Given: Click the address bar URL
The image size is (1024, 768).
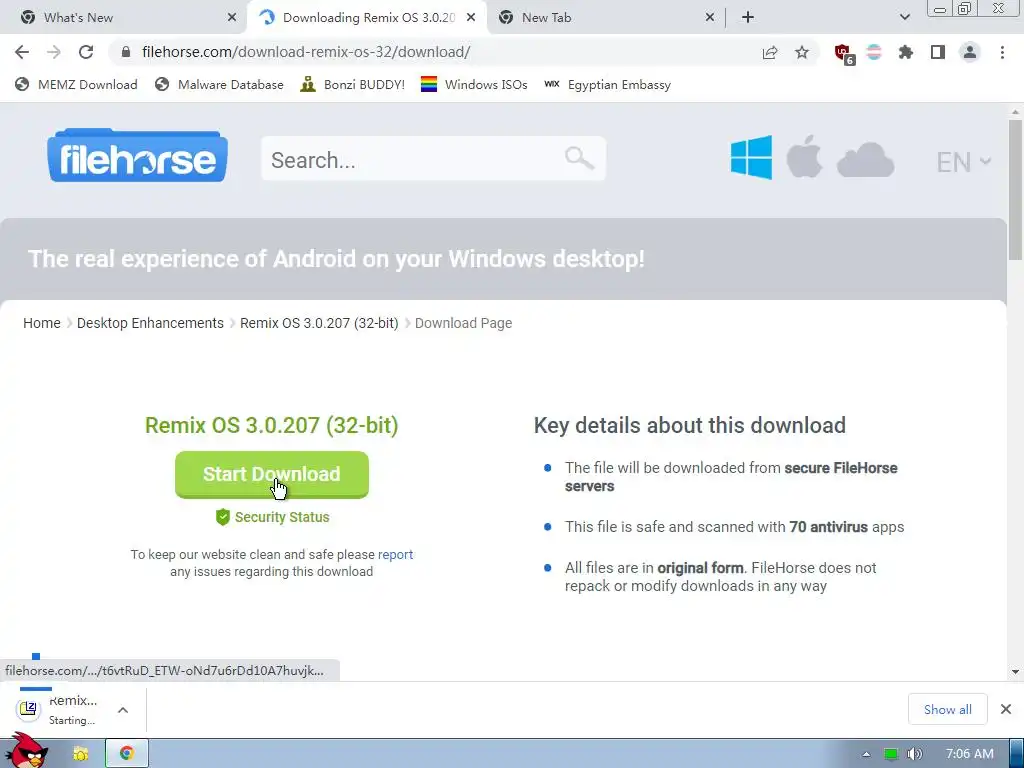Looking at the screenshot, I should [x=306, y=52].
